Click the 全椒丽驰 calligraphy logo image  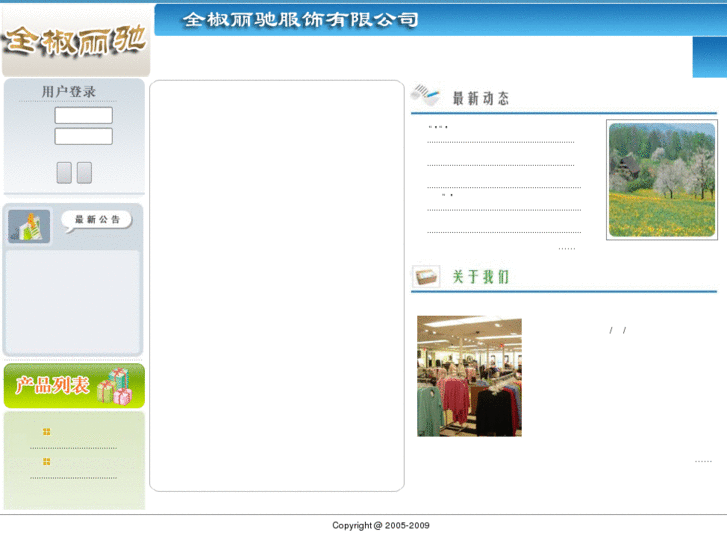(x=76, y=41)
